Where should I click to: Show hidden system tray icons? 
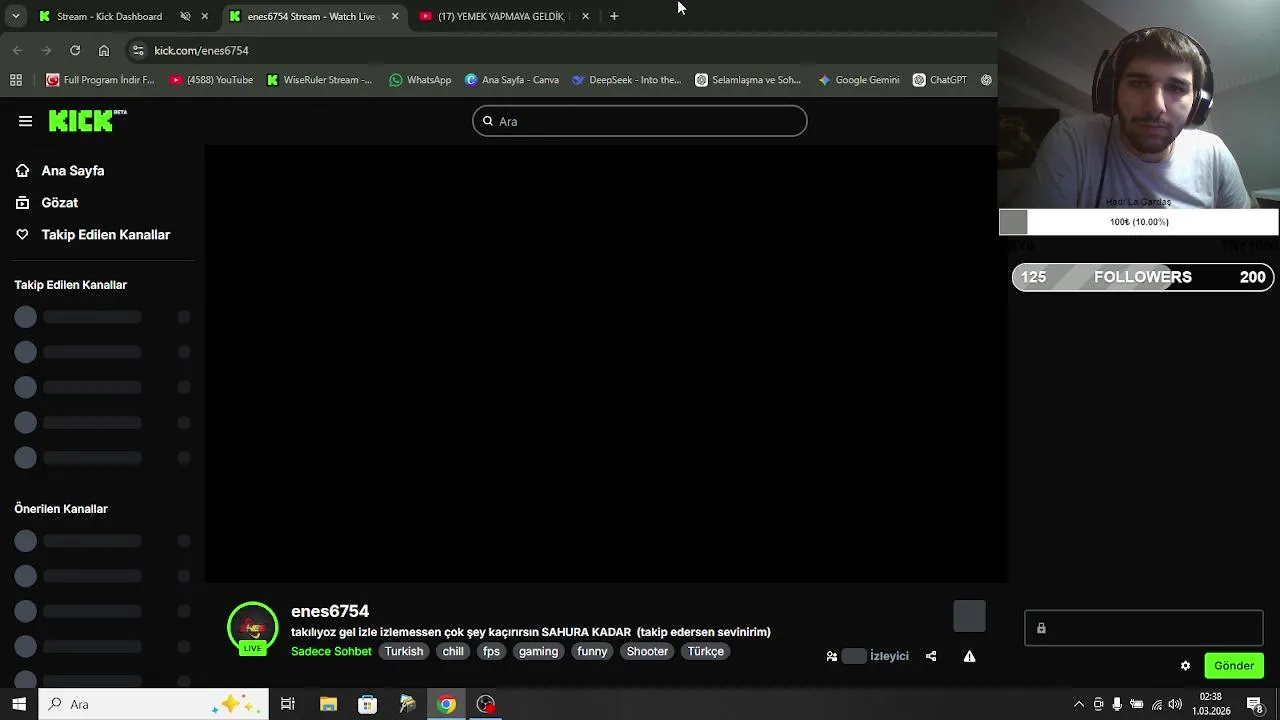pyautogui.click(x=1078, y=705)
